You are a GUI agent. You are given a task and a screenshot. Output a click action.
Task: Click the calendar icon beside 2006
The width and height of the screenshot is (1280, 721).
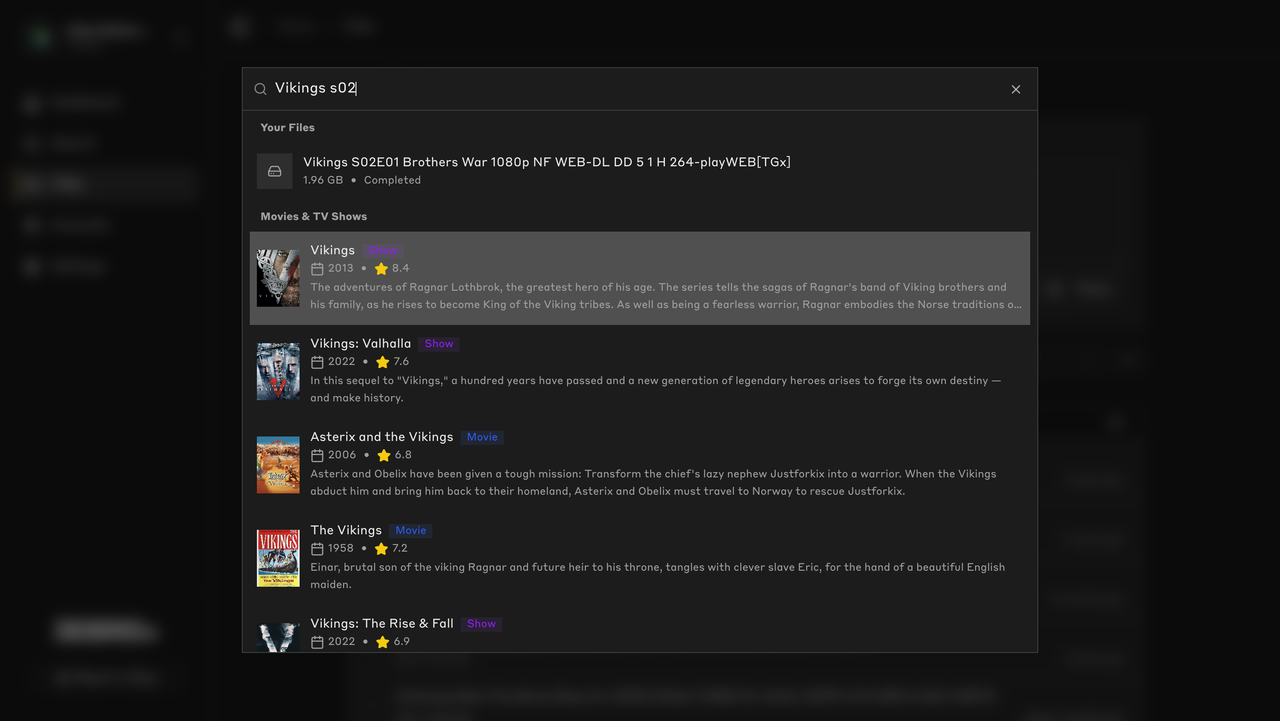317,455
